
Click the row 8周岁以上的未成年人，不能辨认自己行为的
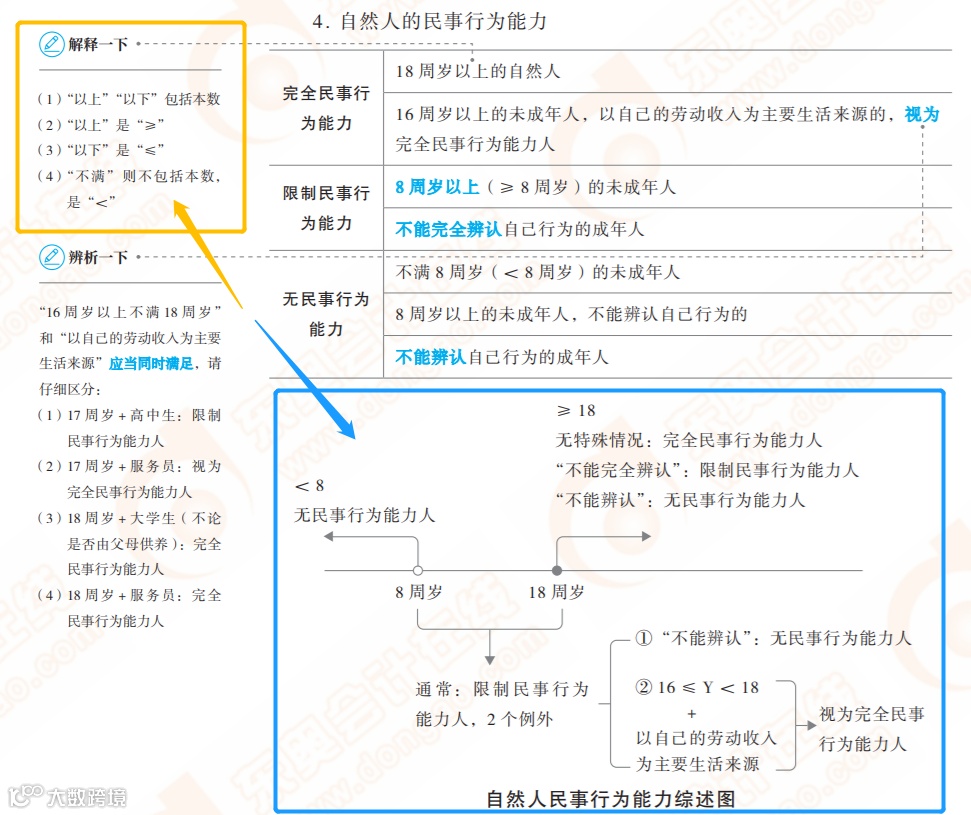click(x=668, y=314)
